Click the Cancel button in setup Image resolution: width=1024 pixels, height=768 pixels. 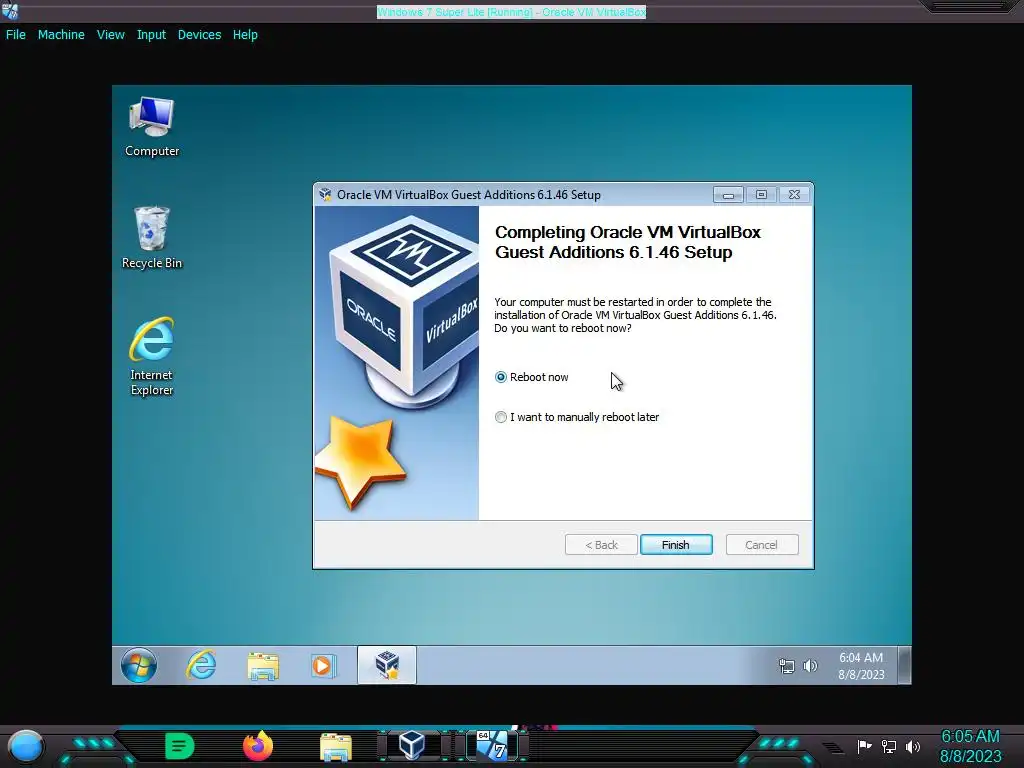[x=761, y=545]
